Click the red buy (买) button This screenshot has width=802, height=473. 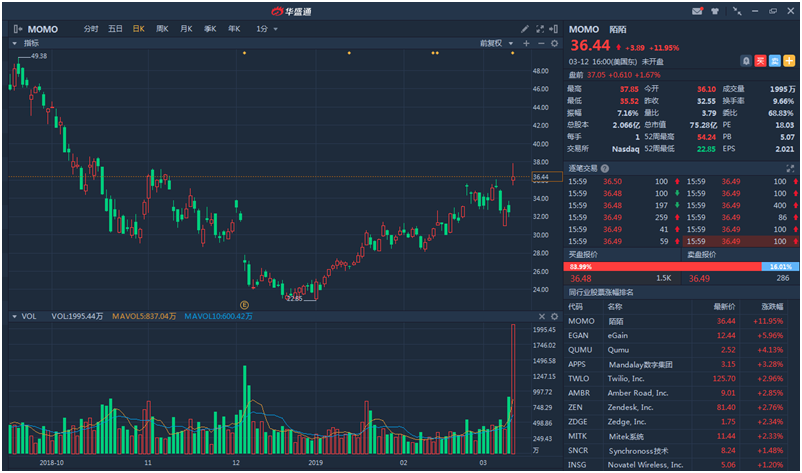(x=760, y=61)
